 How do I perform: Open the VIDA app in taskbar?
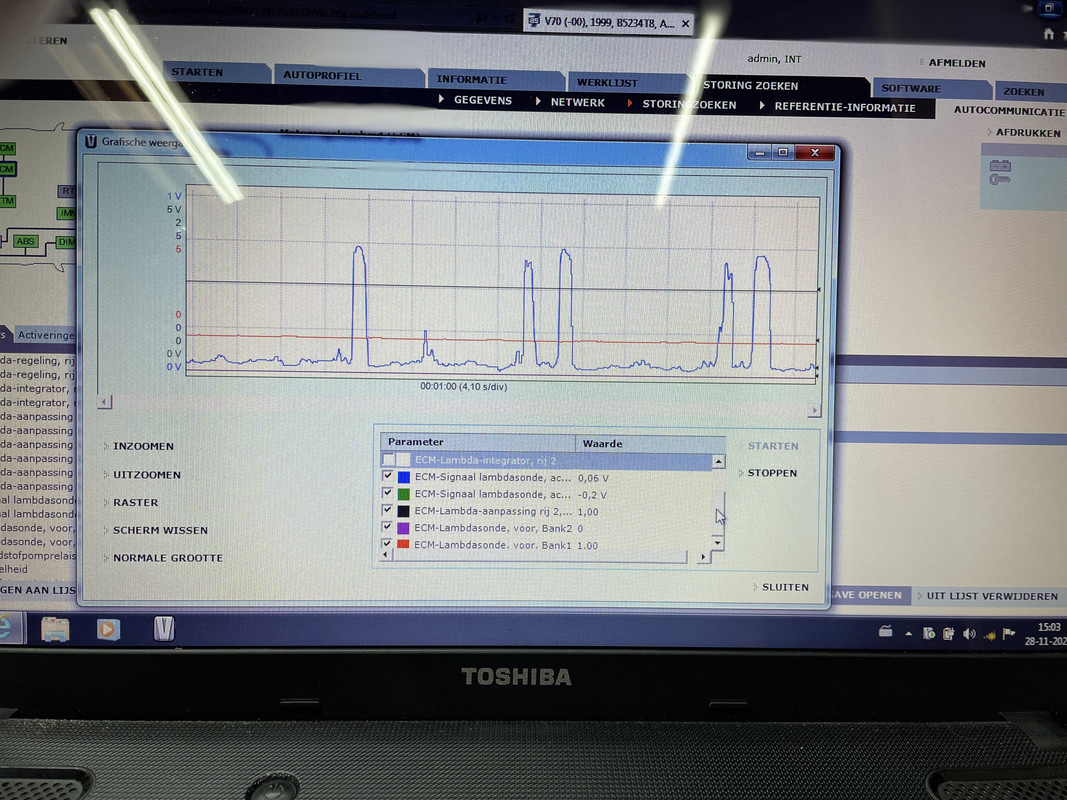164,629
